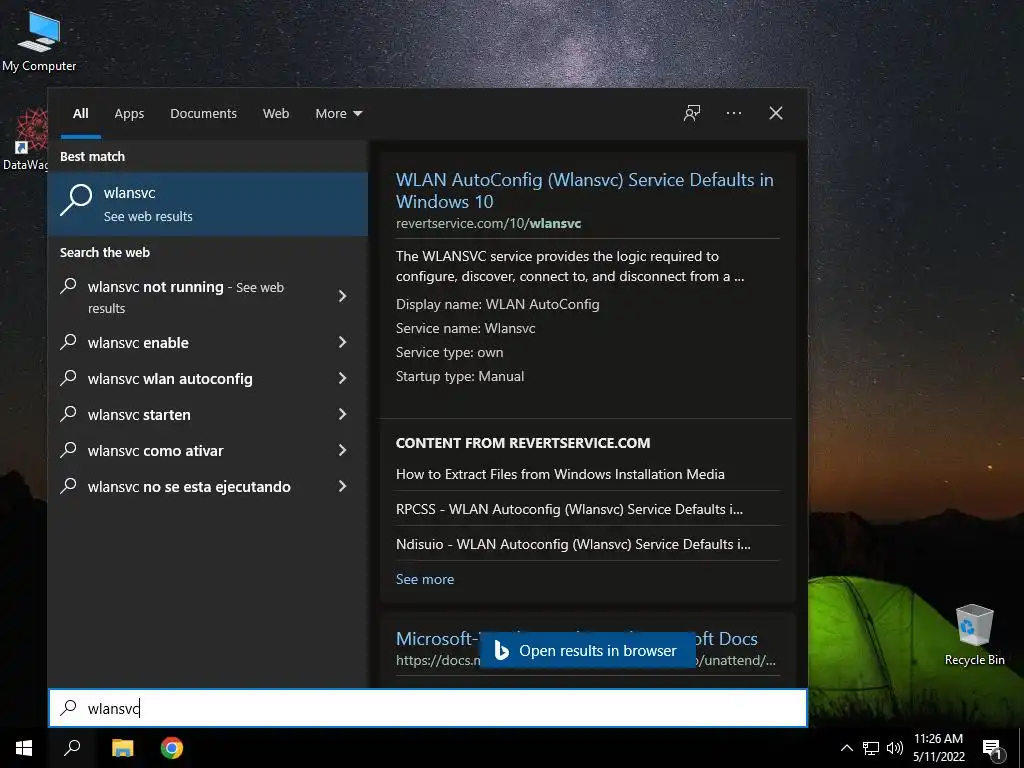
Task: Expand 'wlansvc no se esta ejecutando' arrow
Action: click(x=342, y=486)
